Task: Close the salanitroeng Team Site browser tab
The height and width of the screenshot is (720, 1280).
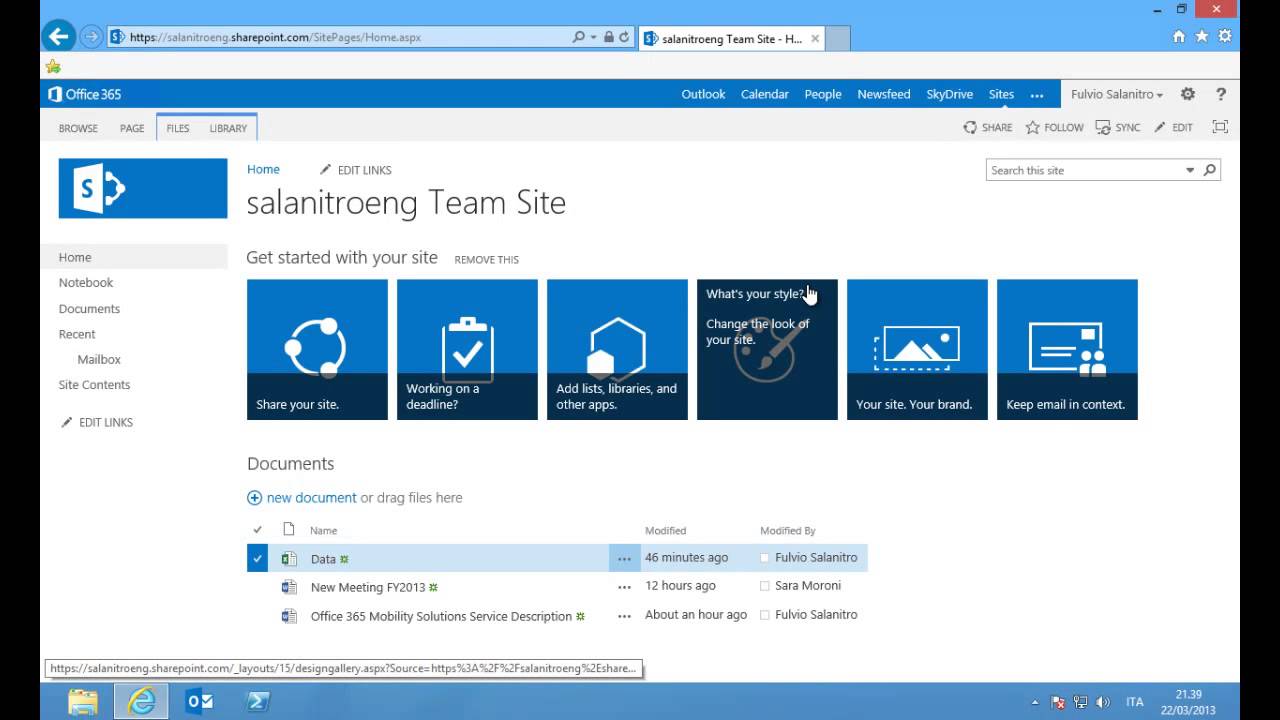Action: (x=816, y=38)
